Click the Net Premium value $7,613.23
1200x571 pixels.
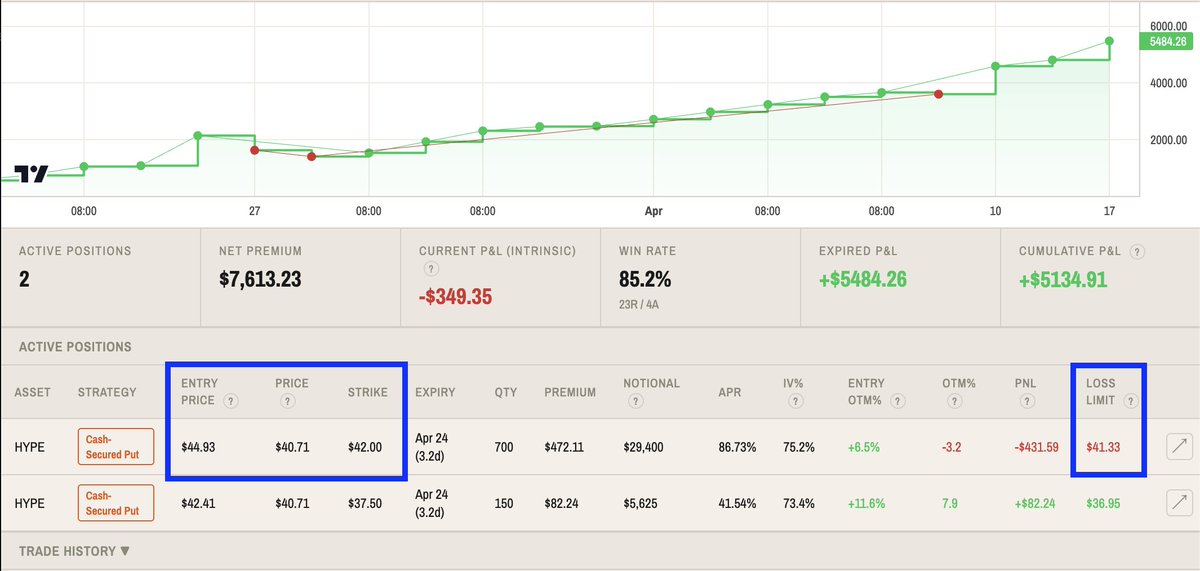(260, 280)
